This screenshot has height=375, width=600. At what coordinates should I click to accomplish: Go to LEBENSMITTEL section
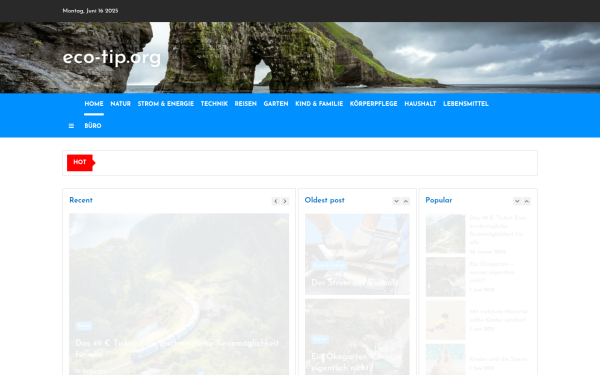coord(466,104)
